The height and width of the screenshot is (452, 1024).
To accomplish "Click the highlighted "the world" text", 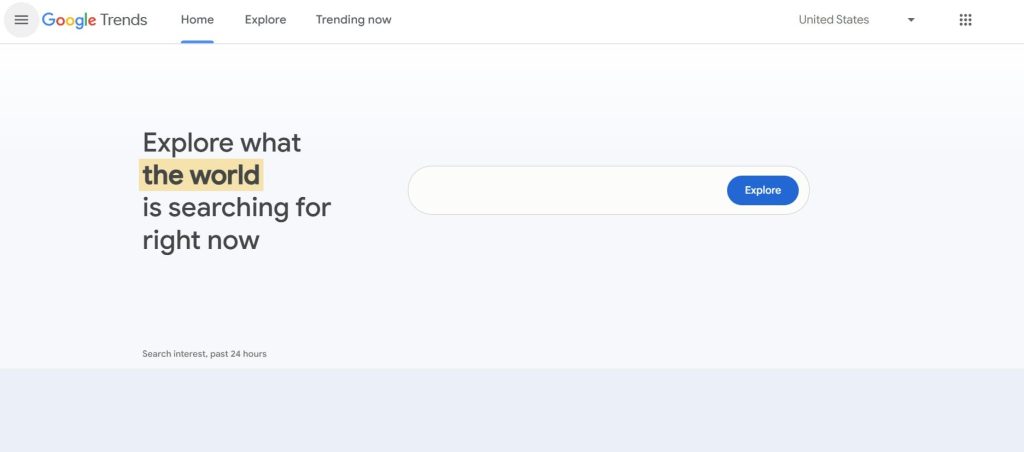I will [x=201, y=175].
